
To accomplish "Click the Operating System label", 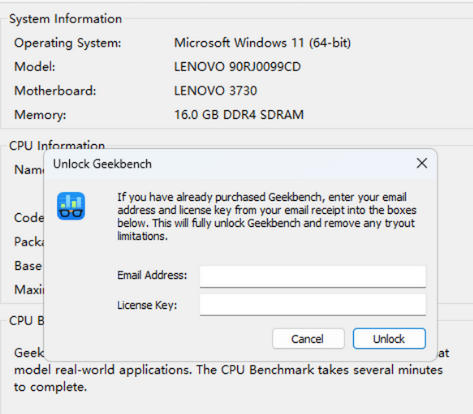I will pyautogui.click(x=68, y=43).
